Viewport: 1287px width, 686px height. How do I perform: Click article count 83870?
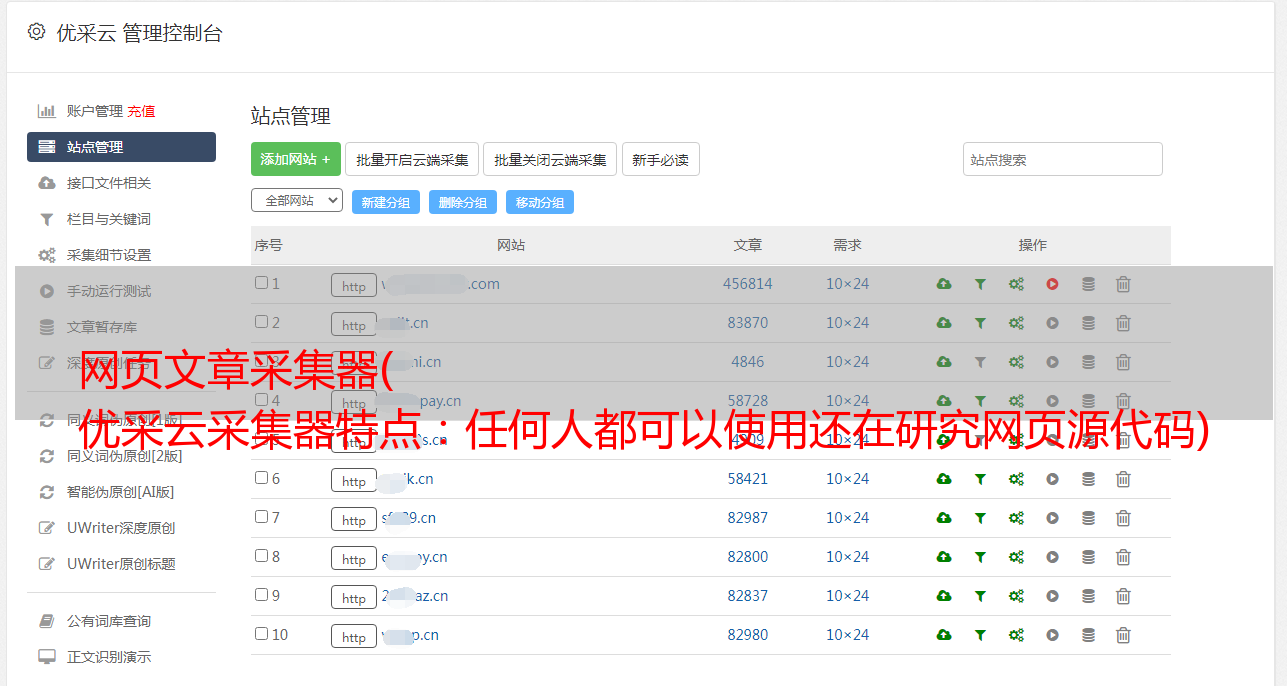pyautogui.click(x=748, y=323)
